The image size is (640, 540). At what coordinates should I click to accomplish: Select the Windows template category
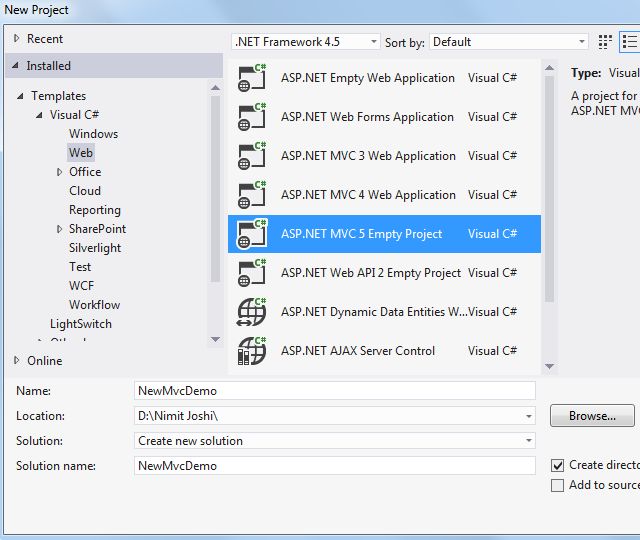click(x=93, y=134)
